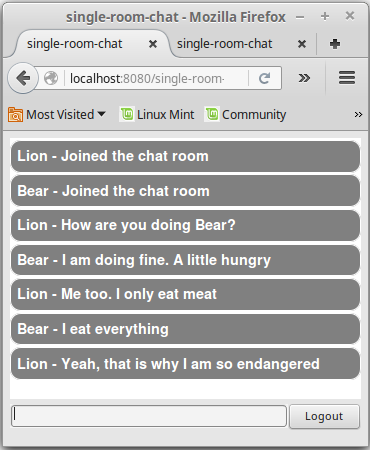
Task: Click the Logout button
Action: pyautogui.click(x=324, y=416)
